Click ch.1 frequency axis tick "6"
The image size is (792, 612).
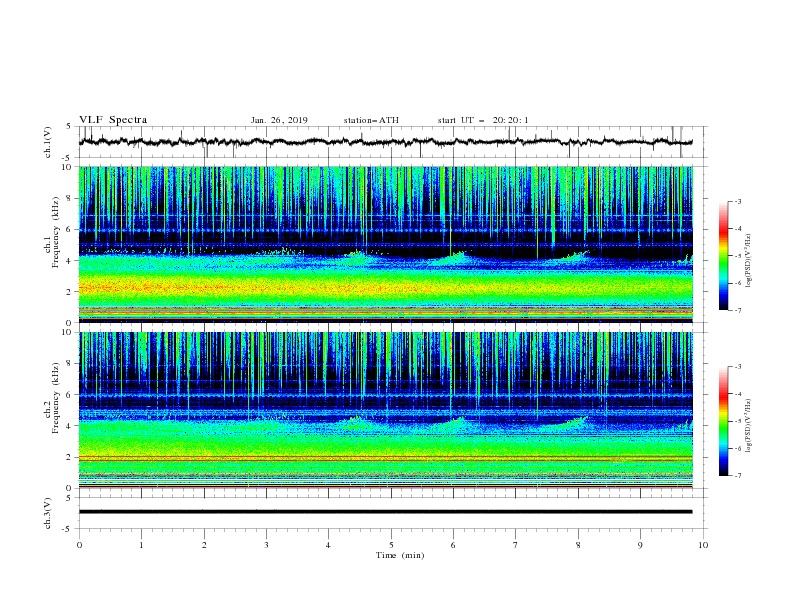[71, 229]
